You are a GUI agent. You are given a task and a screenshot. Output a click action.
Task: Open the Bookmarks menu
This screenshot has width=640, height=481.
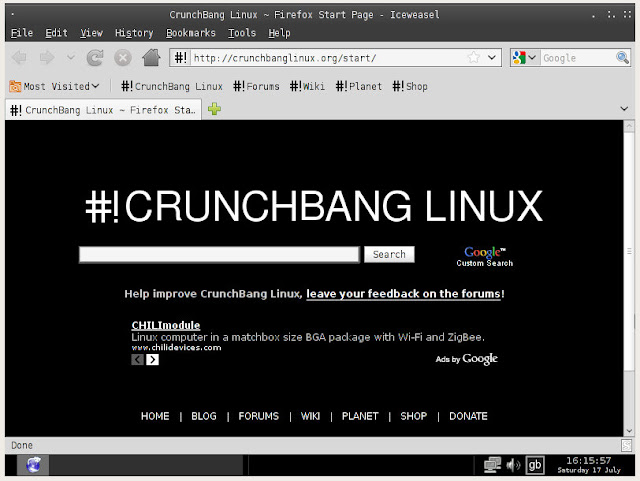[191, 33]
